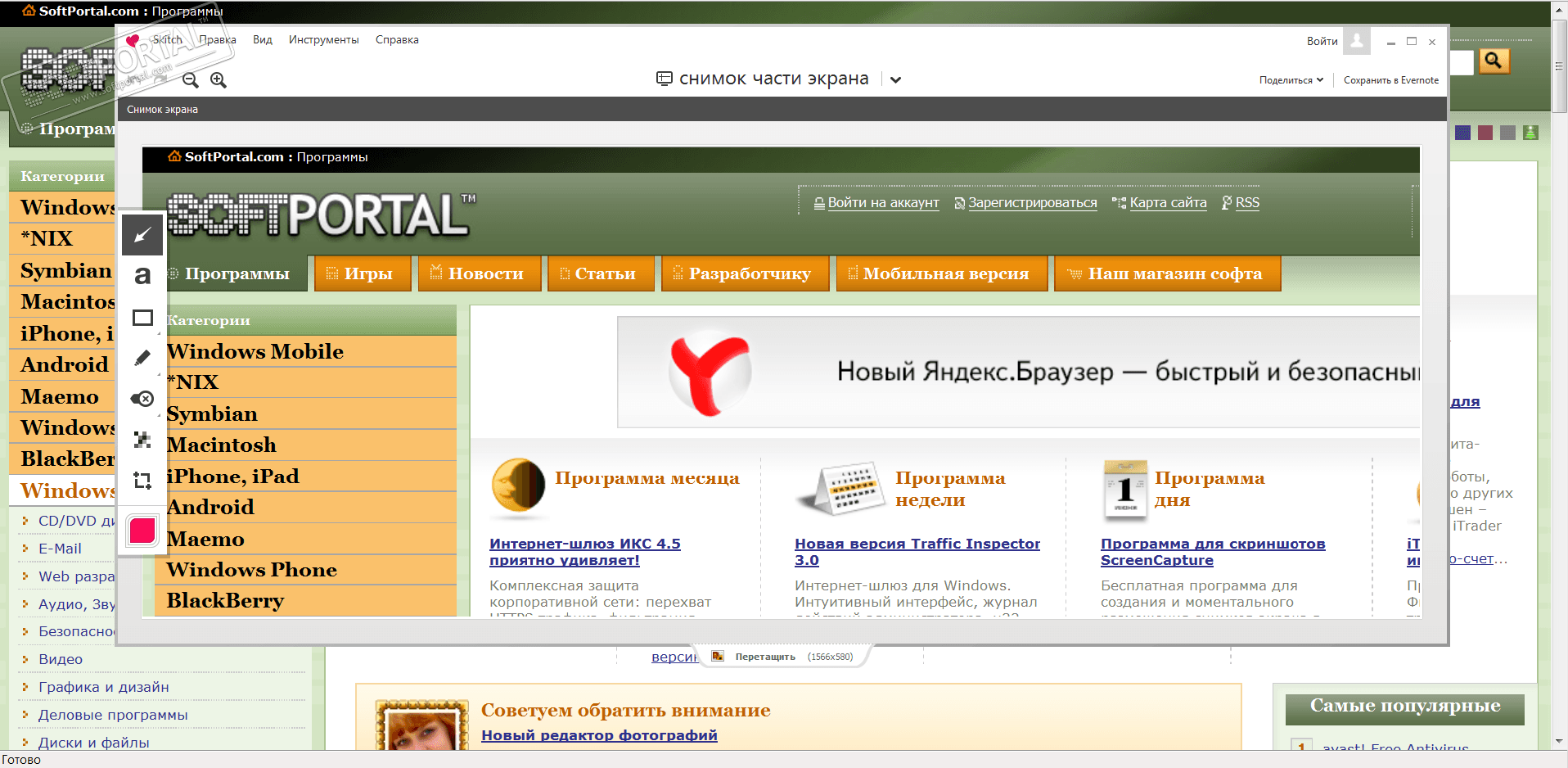Click the orange search magnifier in the browser
Viewport: 1568px width, 768px height.
[1494, 61]
